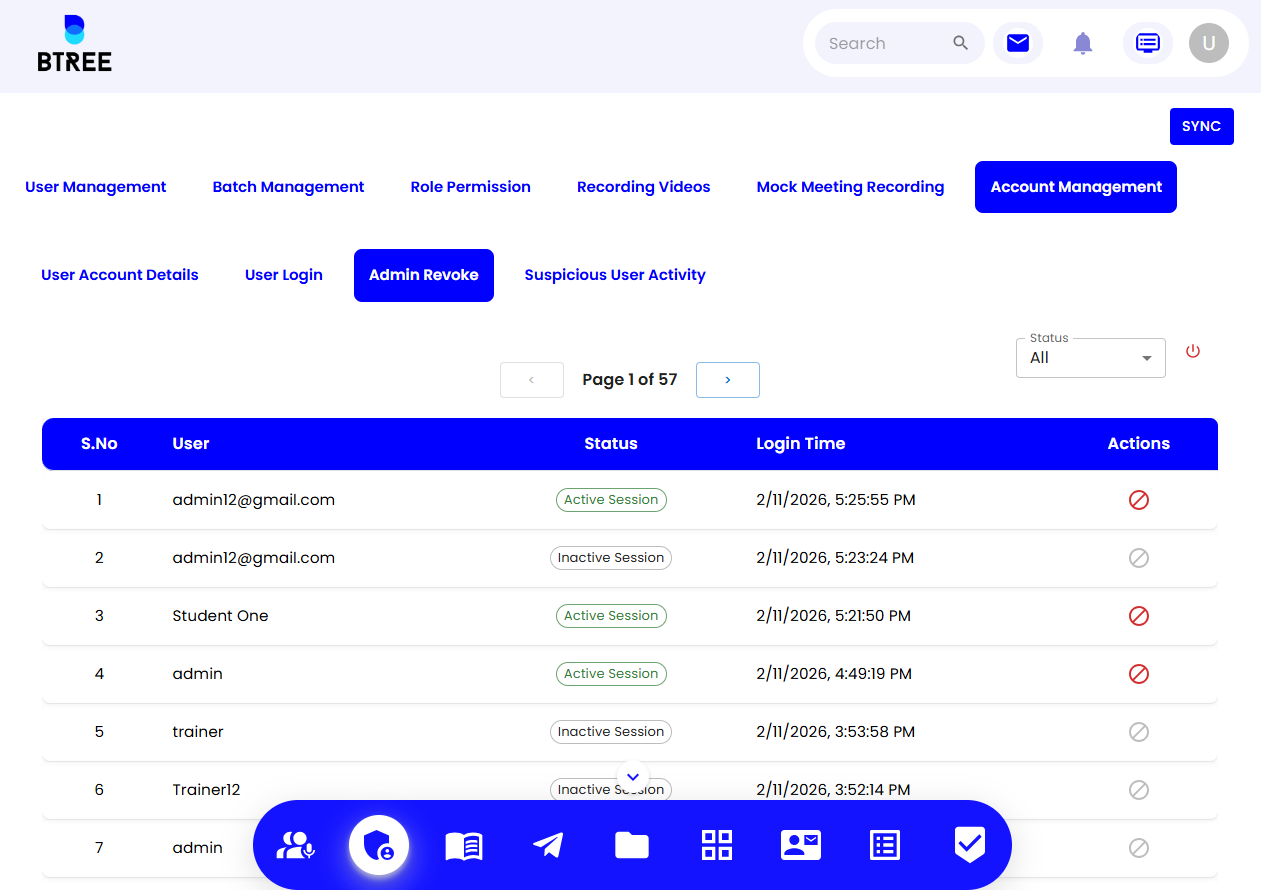Click login time 2/11/2026, 3:52:14 PM

point(834,790)
